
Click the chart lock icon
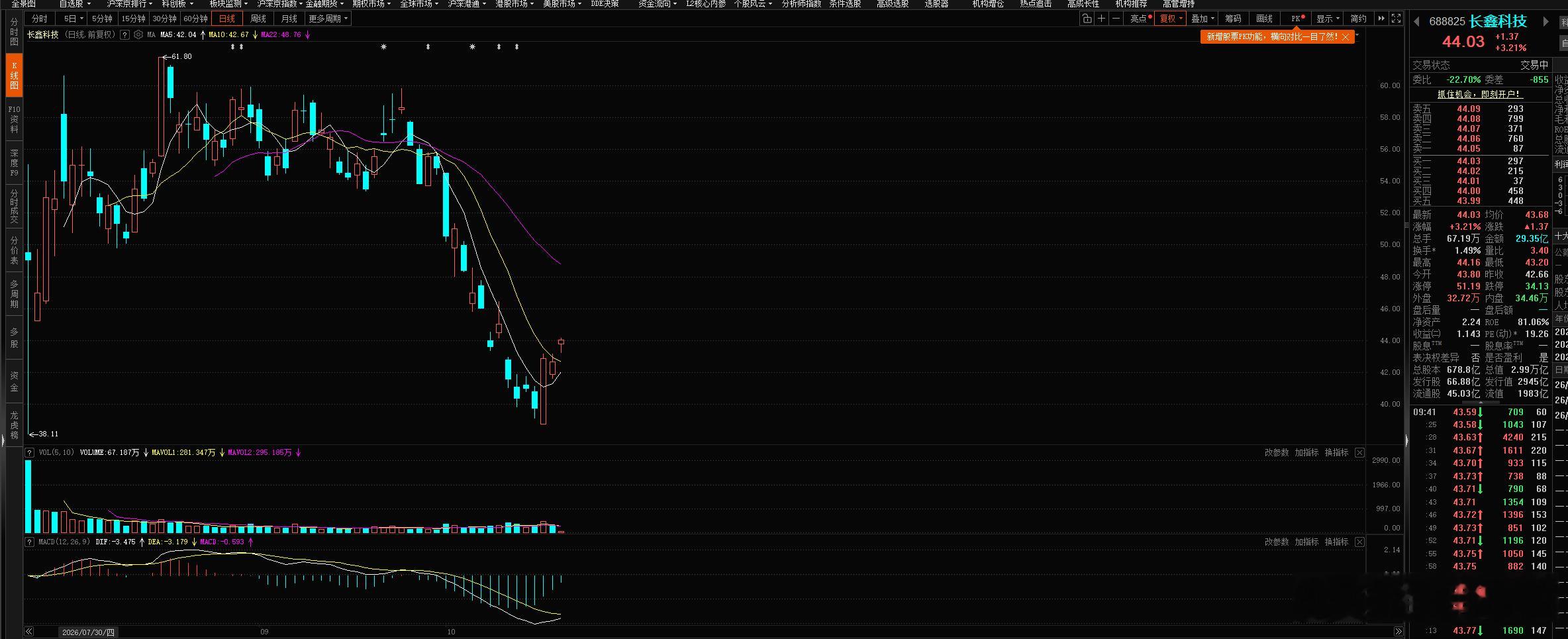tap(1087, 19)
